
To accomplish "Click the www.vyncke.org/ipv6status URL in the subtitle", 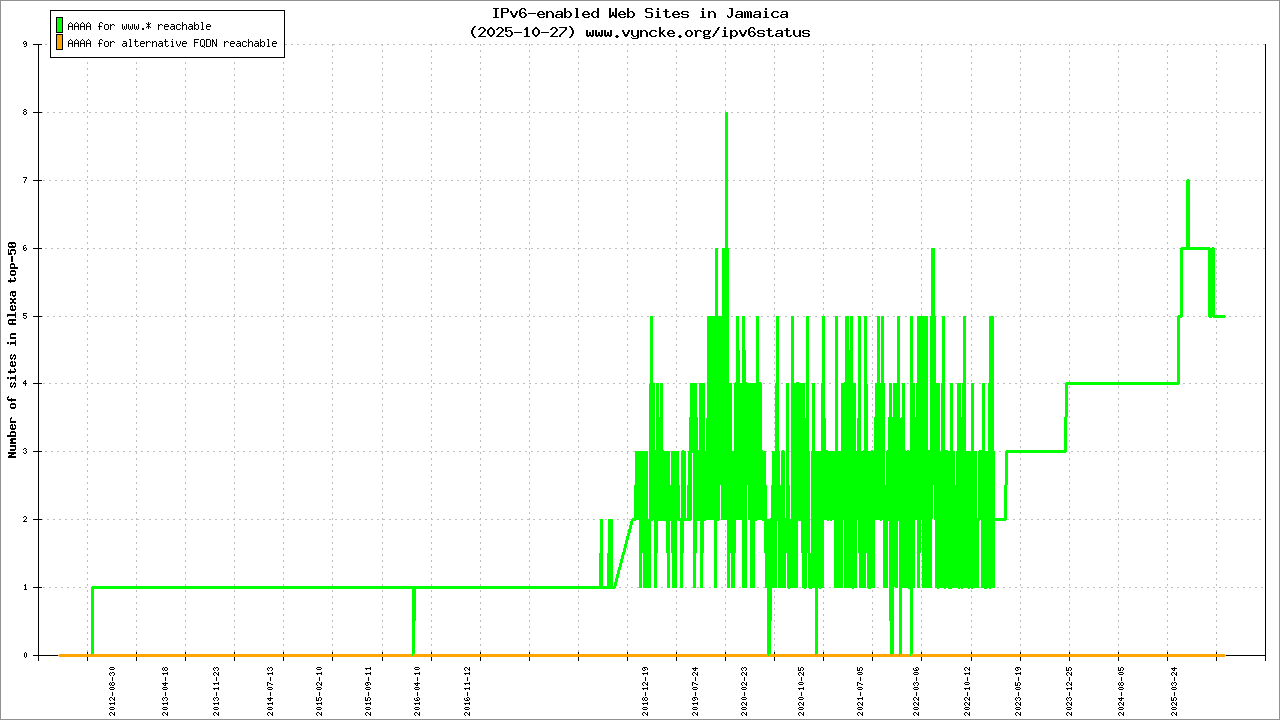I will click(x=697, y=32).
